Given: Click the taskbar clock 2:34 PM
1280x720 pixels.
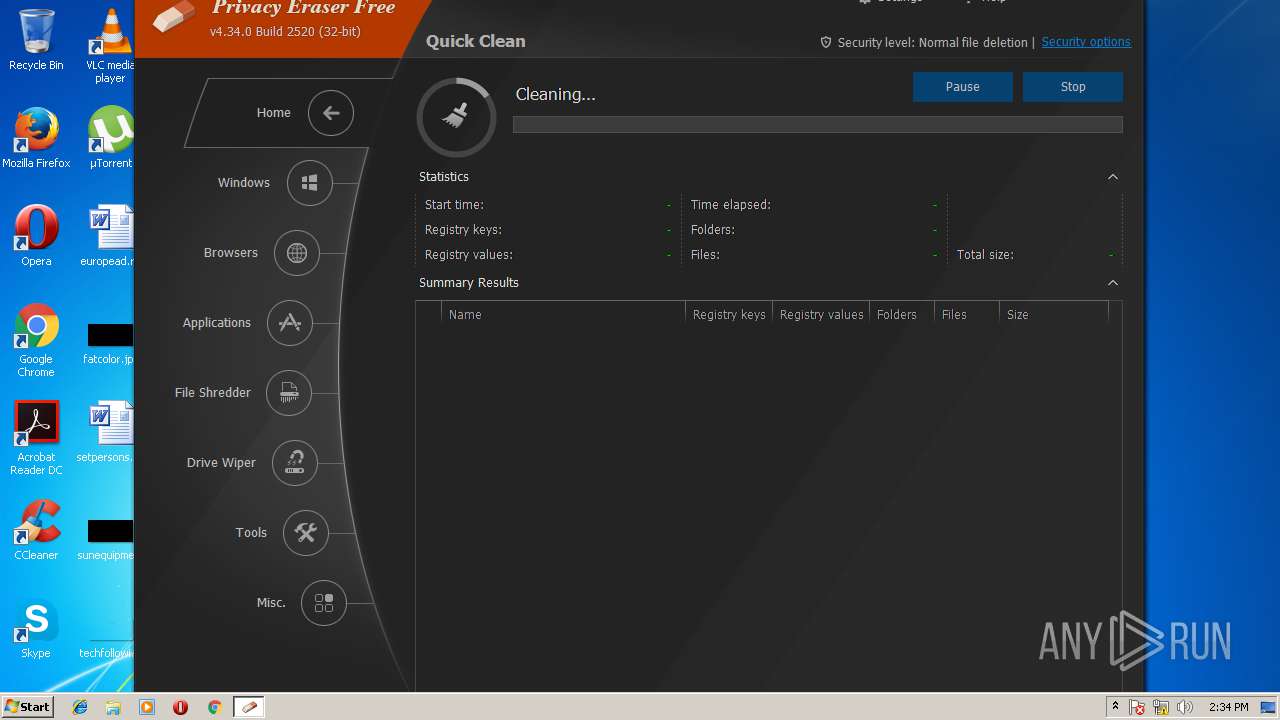Looking at the screenshot, I should (x=1228, y=707).
